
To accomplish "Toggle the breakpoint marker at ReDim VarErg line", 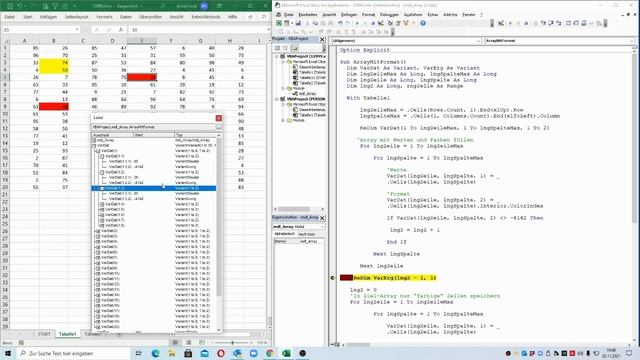I will point(333,278).
